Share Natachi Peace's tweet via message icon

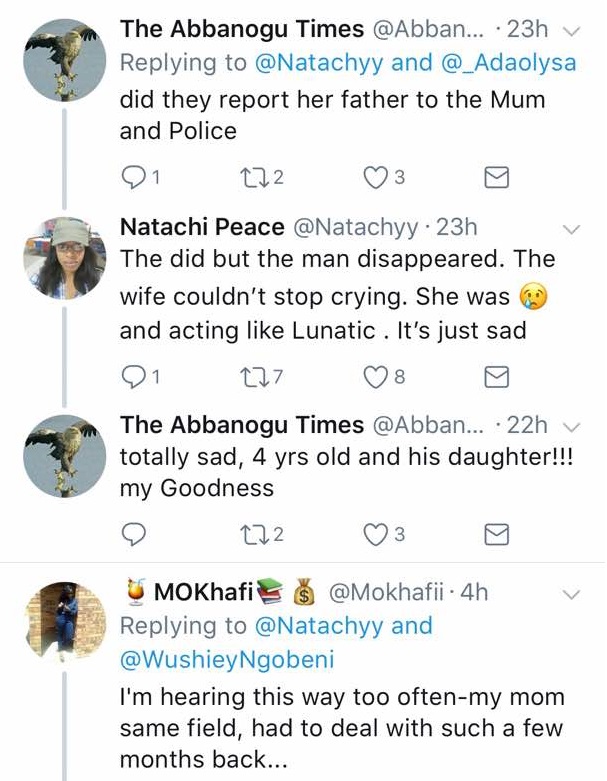click(497, 376)
